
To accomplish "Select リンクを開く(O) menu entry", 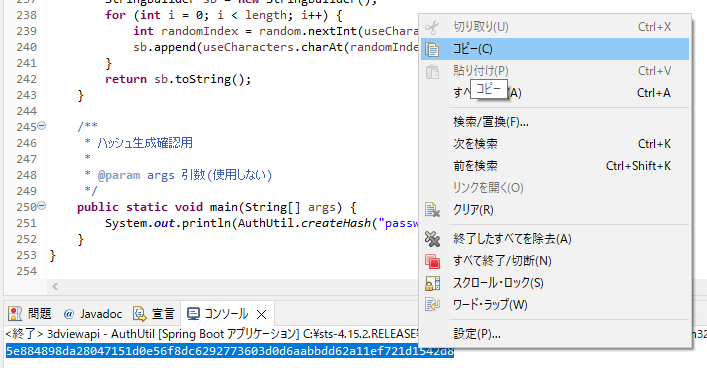I will pyautogui.click(x=555, y=188).
